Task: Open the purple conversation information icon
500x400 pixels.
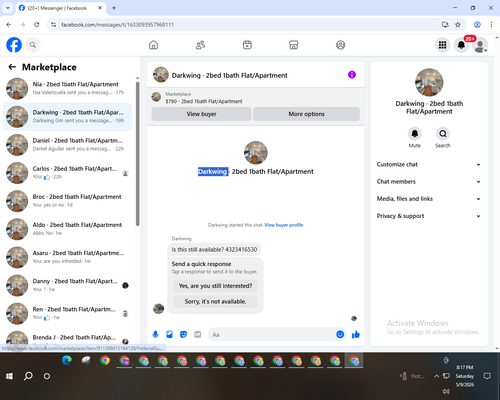Action: pos(352,75)
